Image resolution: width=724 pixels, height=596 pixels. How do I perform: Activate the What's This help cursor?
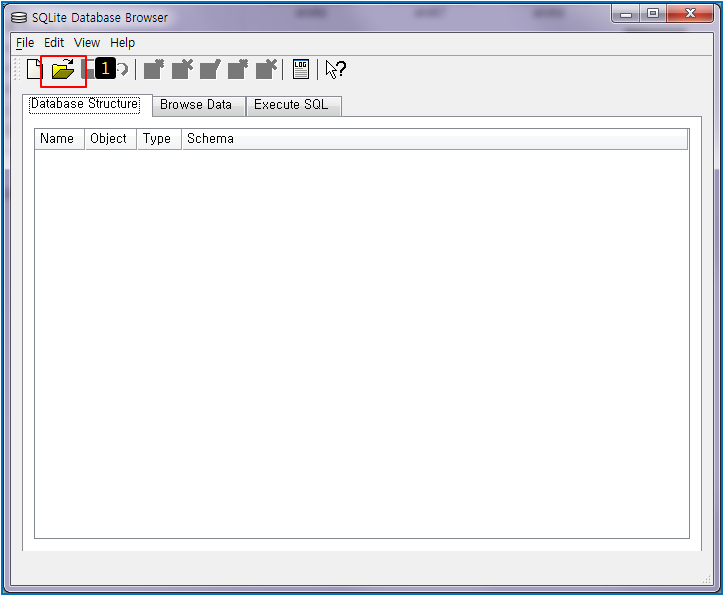(336, 69)
